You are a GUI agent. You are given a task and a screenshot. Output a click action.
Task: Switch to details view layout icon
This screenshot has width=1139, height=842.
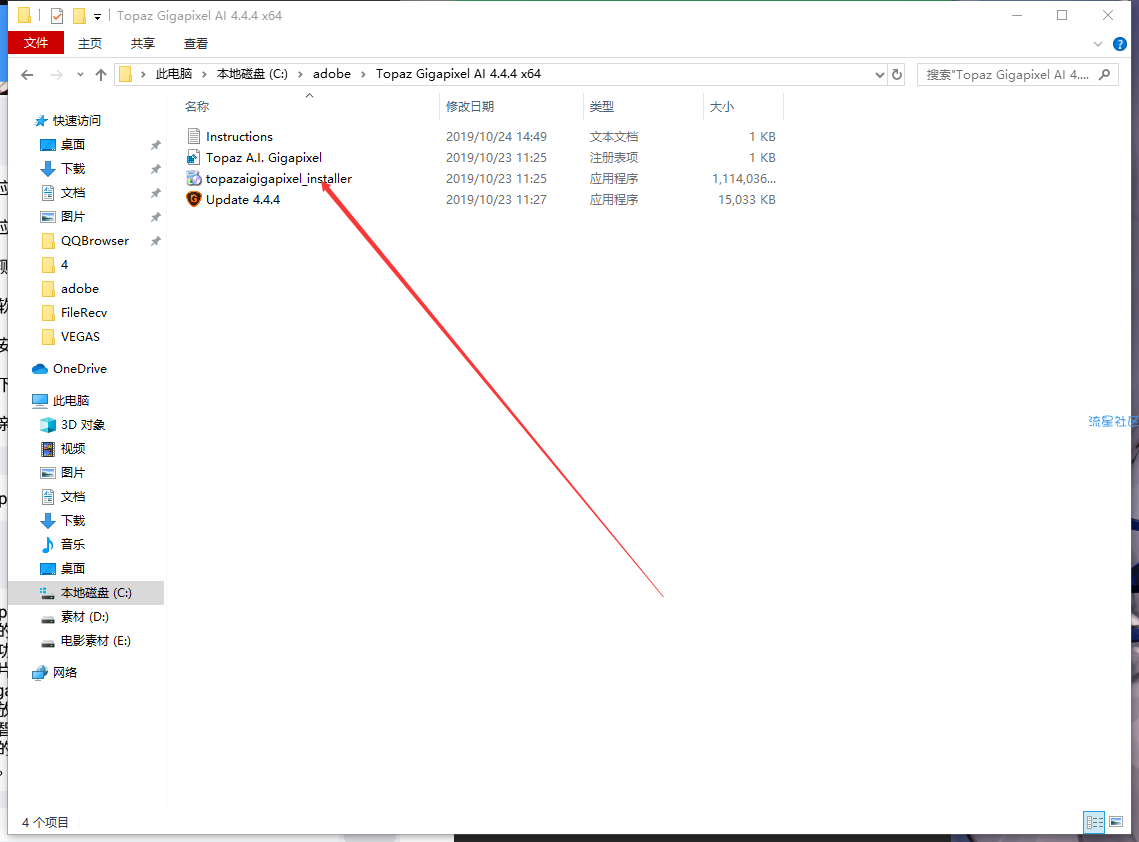point(1094,822)
